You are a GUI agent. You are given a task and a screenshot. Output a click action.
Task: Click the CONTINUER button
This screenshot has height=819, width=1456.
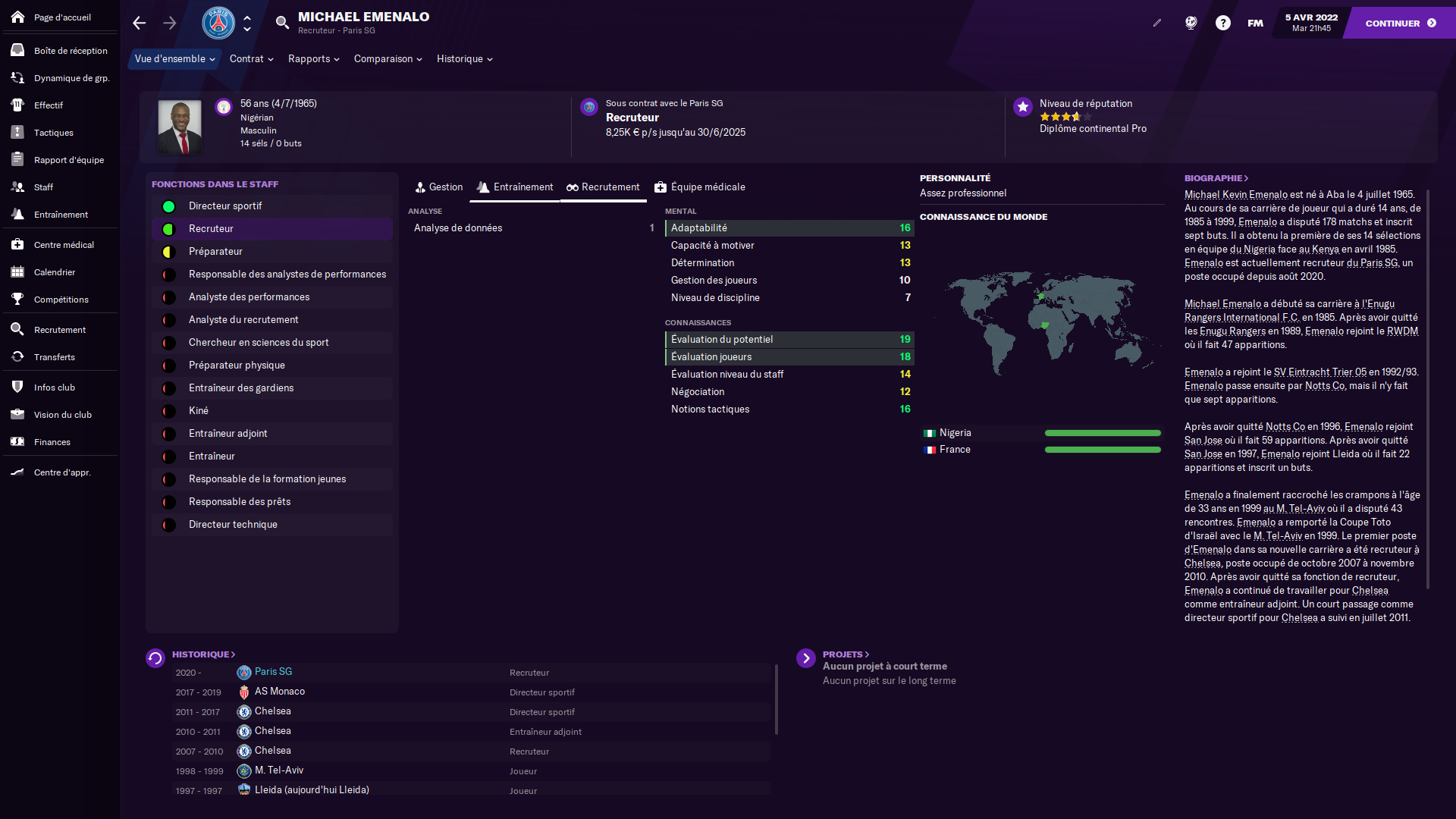click(x=1400, y=23)
